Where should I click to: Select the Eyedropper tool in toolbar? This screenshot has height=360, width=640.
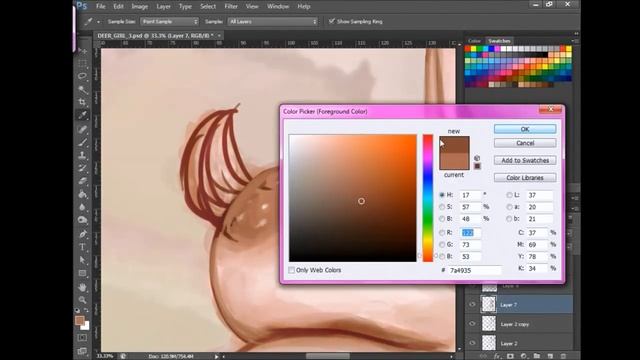[x=83, y=115]
